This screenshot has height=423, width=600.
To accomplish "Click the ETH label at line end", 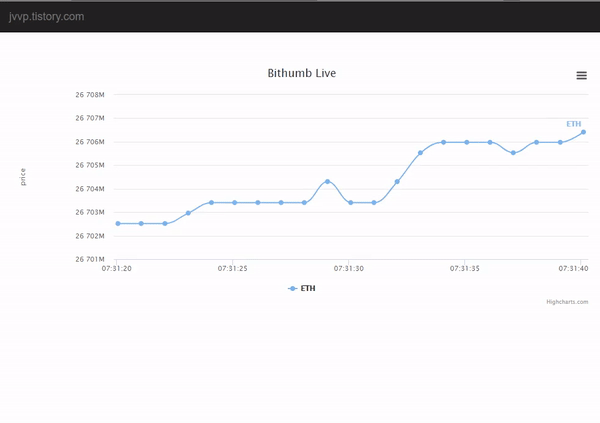I will (574, 124).
